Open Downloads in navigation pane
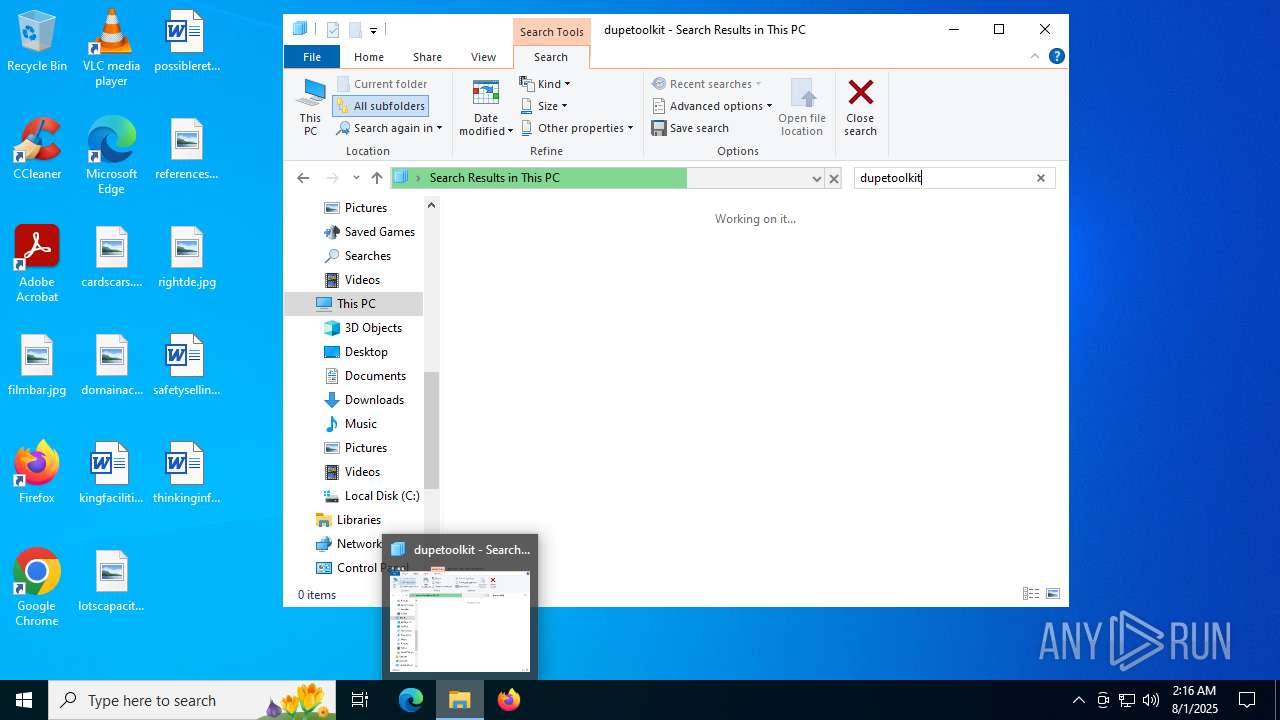 [364, 400]
